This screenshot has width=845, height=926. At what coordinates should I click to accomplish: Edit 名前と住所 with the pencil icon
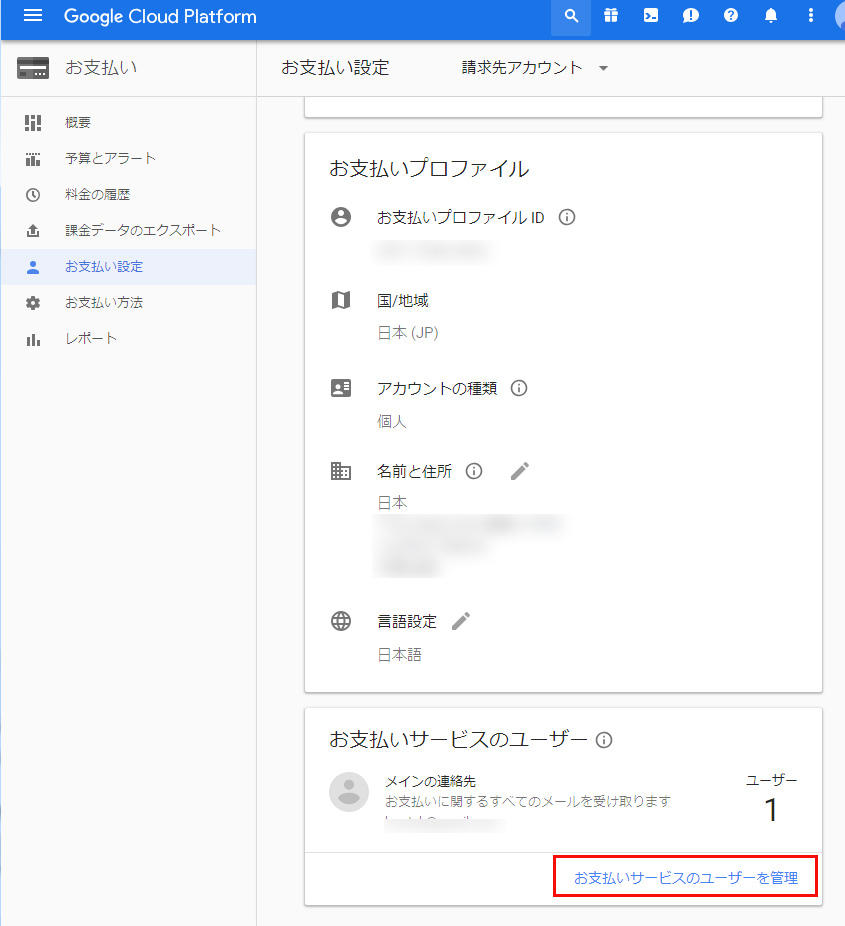coord(520,471)
